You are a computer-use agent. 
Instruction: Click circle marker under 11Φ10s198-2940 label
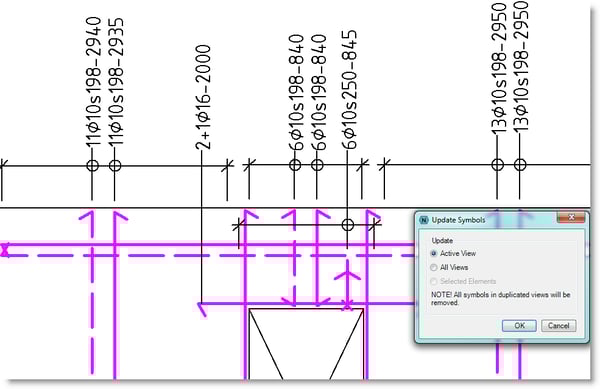92,166
